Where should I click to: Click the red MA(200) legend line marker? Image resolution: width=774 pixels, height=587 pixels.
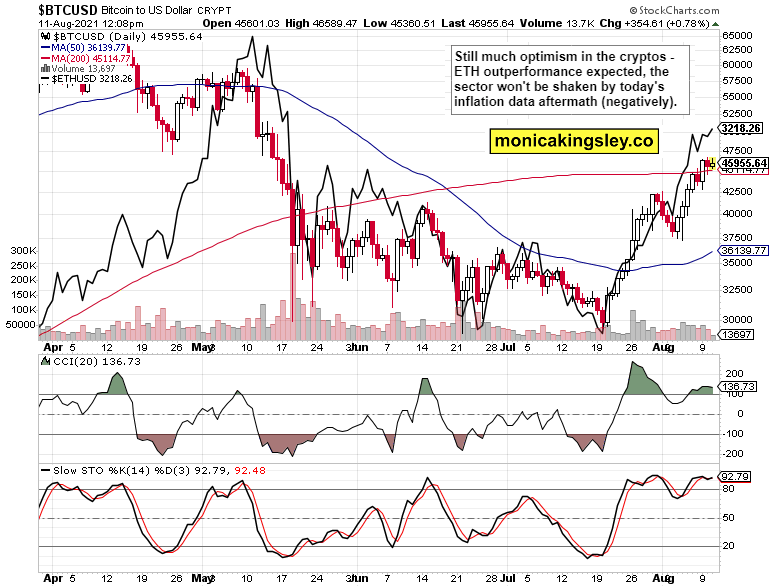coord(46,58)
